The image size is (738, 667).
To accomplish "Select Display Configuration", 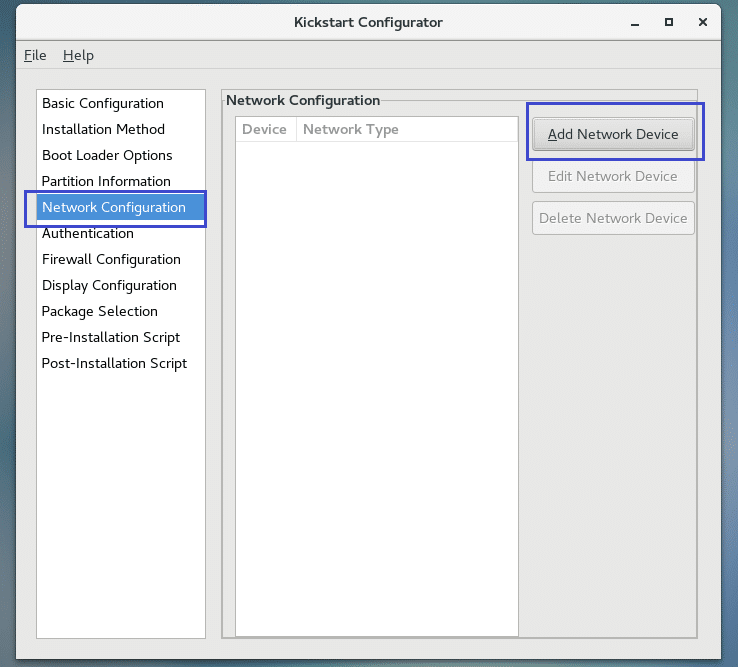I will tap(109, 285).
